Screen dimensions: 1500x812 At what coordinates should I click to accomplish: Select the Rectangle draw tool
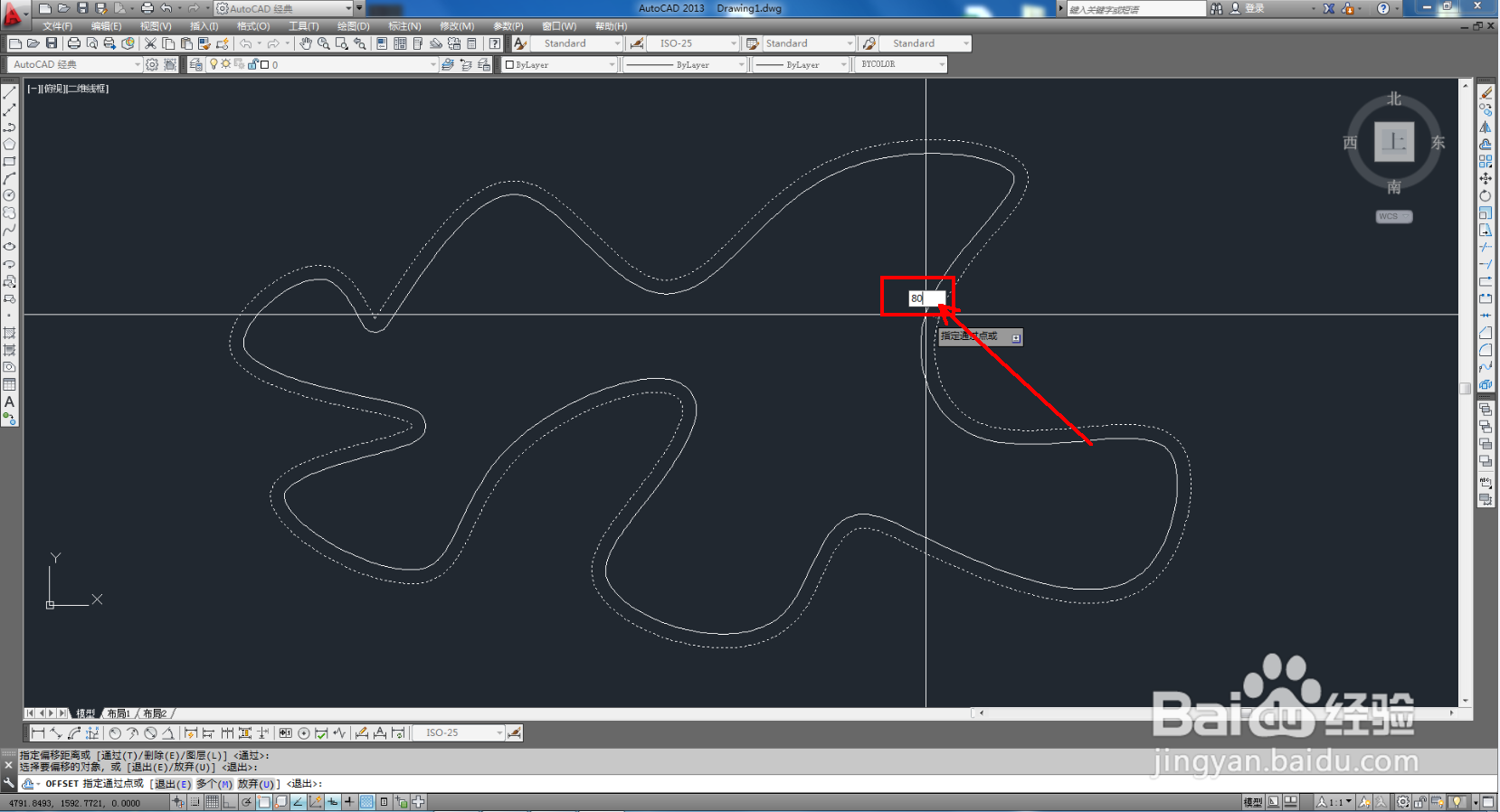coord(10,162)
